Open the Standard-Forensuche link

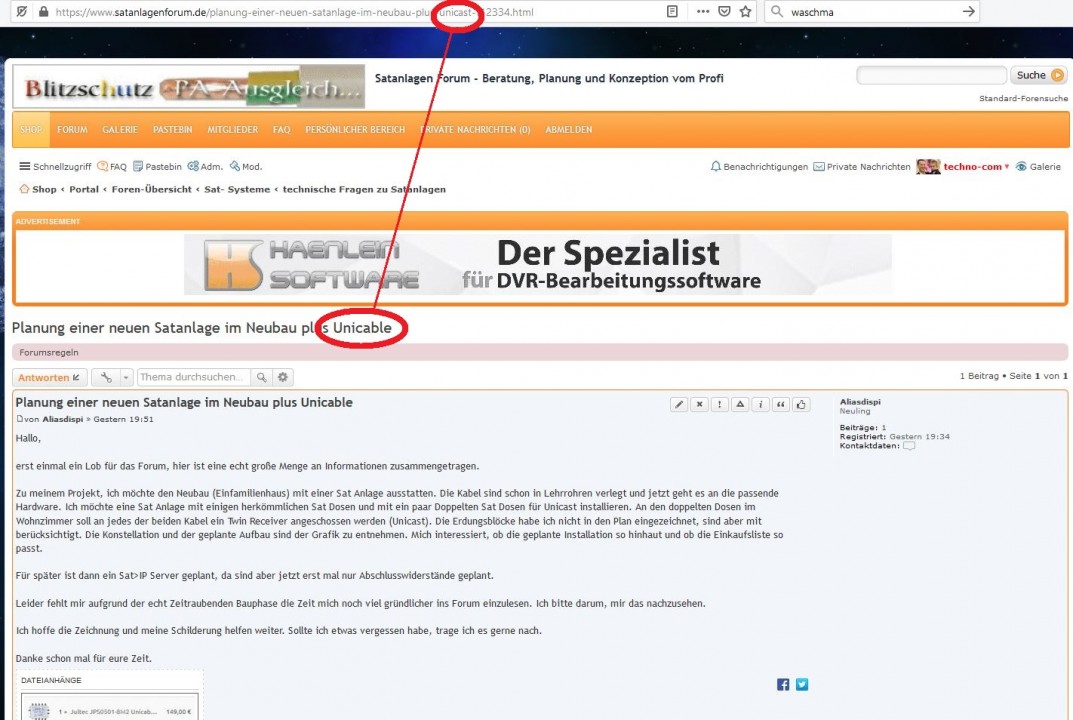(1023, 99)
